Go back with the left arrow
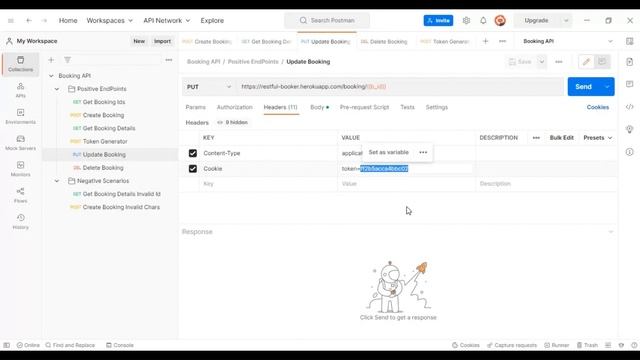 [x=29, y=20]
